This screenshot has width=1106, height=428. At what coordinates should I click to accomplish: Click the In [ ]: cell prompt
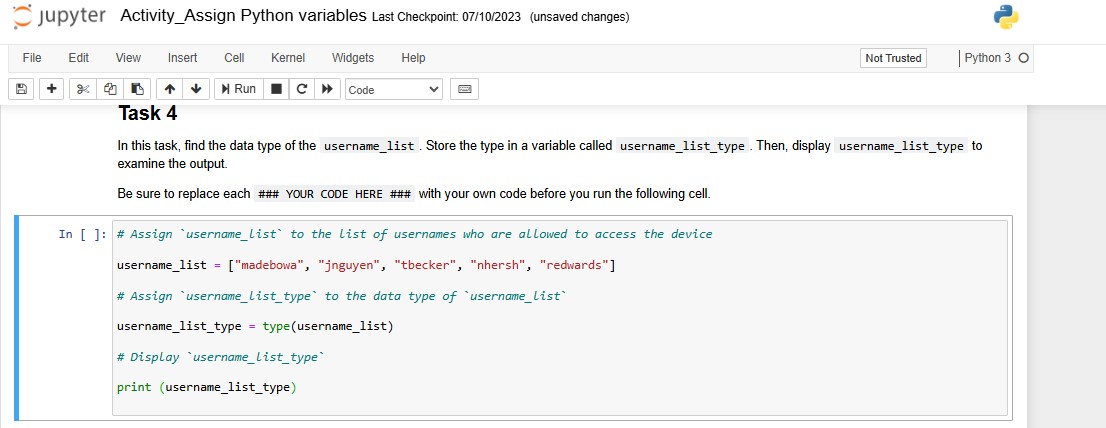point(83,234)
